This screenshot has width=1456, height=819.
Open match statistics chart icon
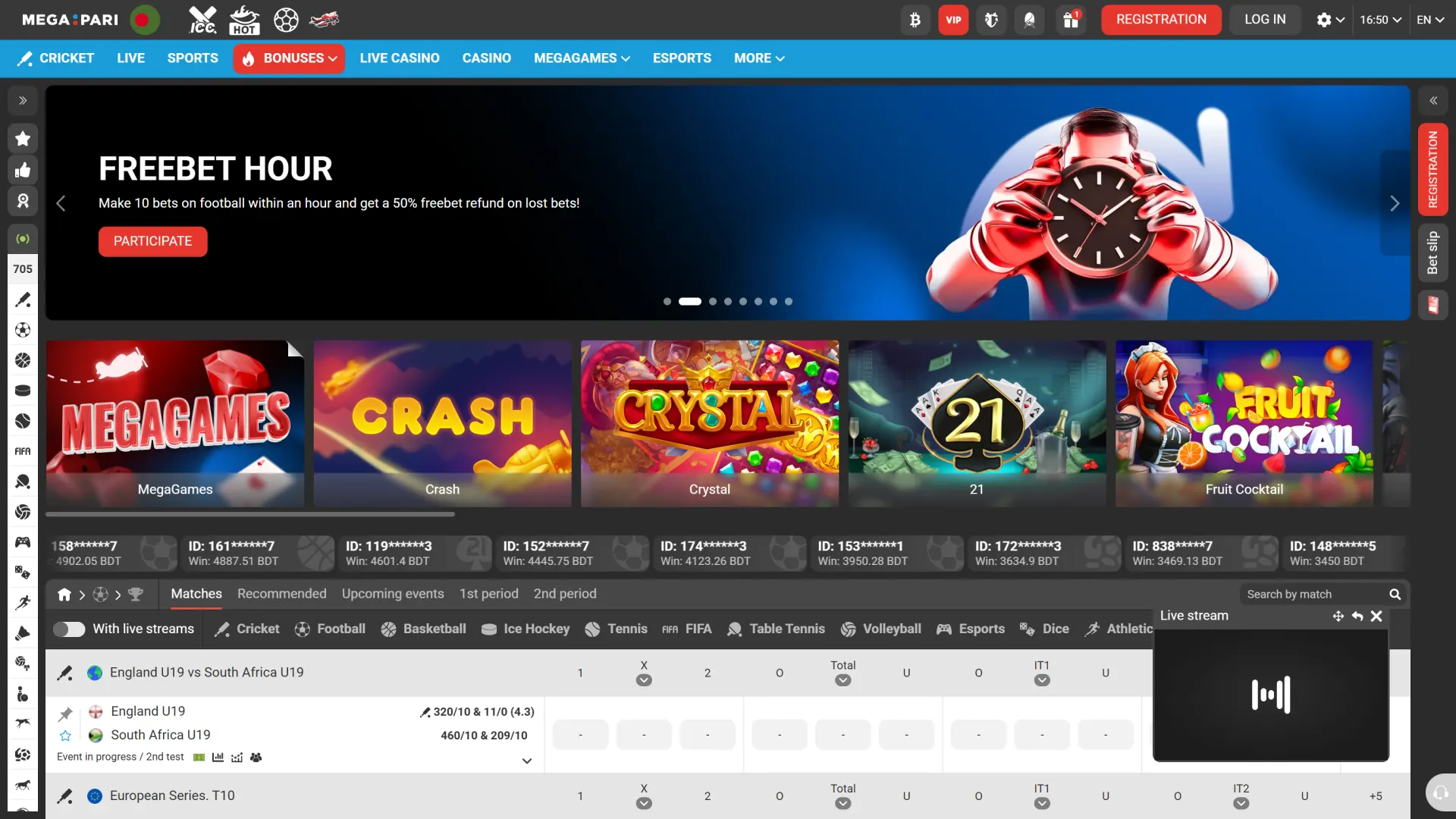tap(218, 758)
